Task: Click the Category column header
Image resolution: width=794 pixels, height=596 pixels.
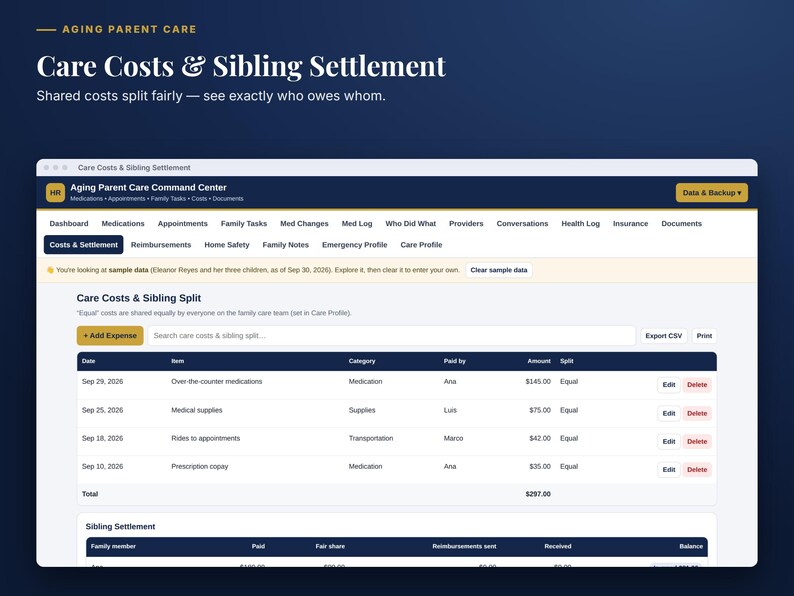Action: [x=362, y=361]
